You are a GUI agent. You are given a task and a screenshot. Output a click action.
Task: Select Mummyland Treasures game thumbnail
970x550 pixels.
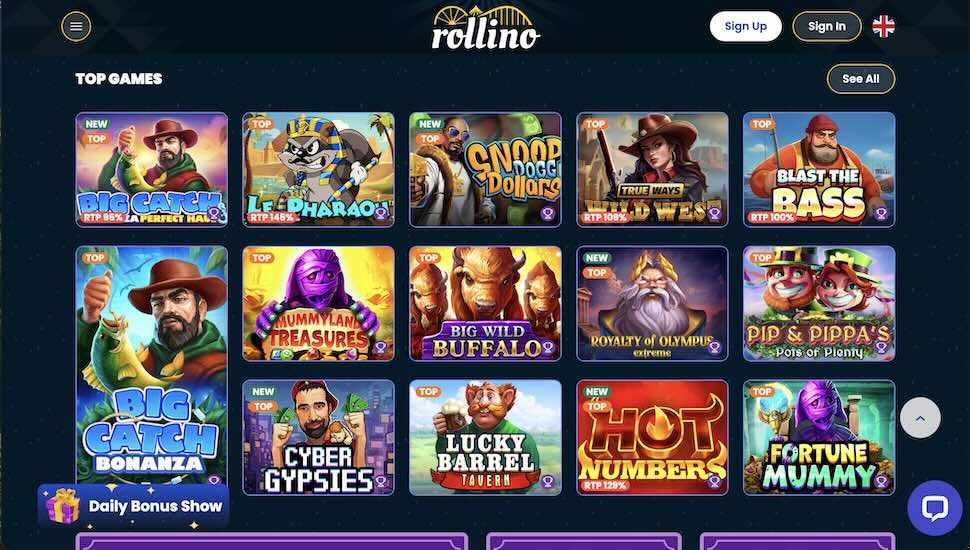click(319, 304)
